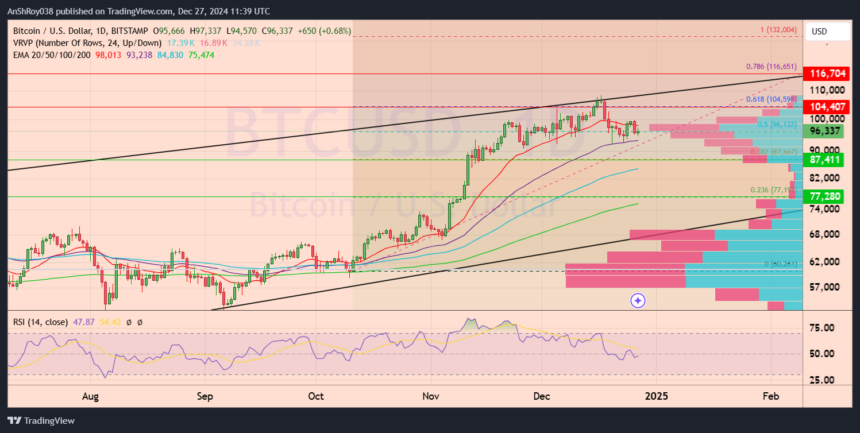The image size is (860, 433).
Task: Click the Feb label on time axis
Action: tap(771, 396)
